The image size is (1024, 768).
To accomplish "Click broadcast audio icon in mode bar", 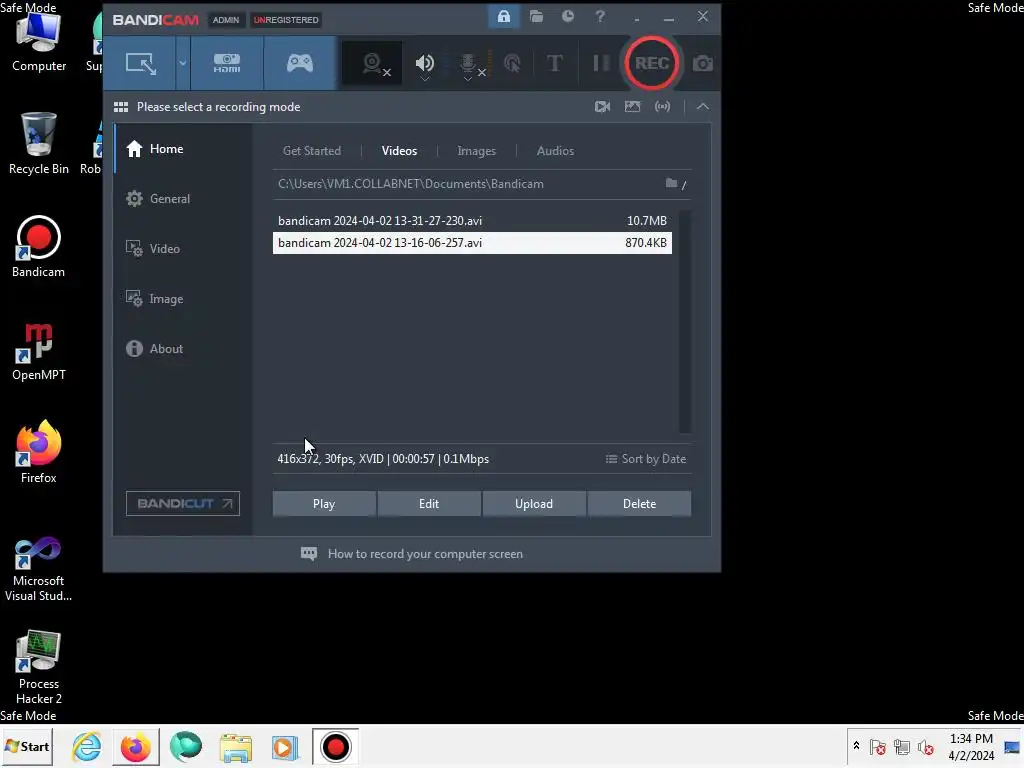I will pyautogui.click(x=662, y=106).
